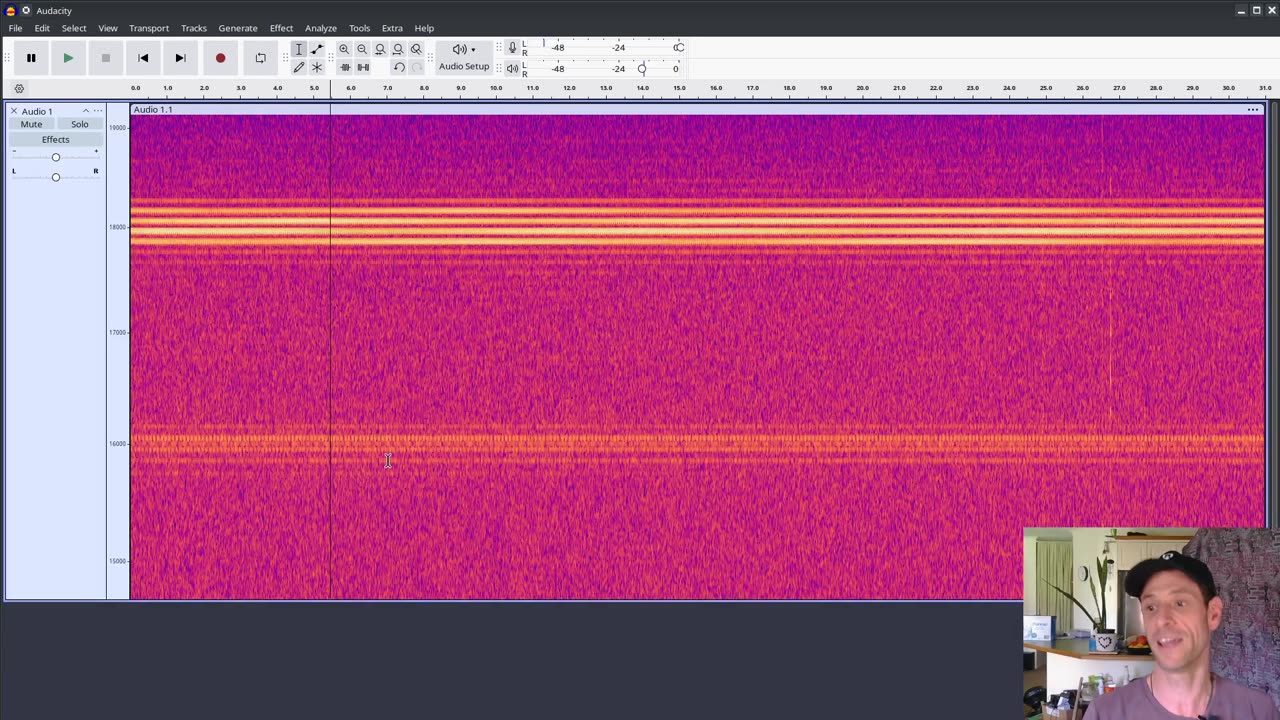The width and height of the screenshot is (1280, 720).
Task: Skip to end of the project
Action: (180, 58)
